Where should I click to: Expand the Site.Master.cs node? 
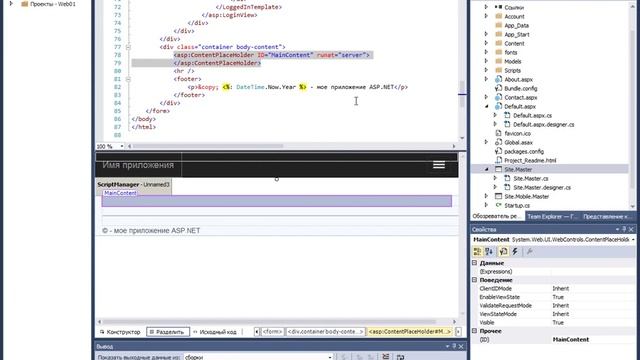pyautogui.click(x=495, y=178)
